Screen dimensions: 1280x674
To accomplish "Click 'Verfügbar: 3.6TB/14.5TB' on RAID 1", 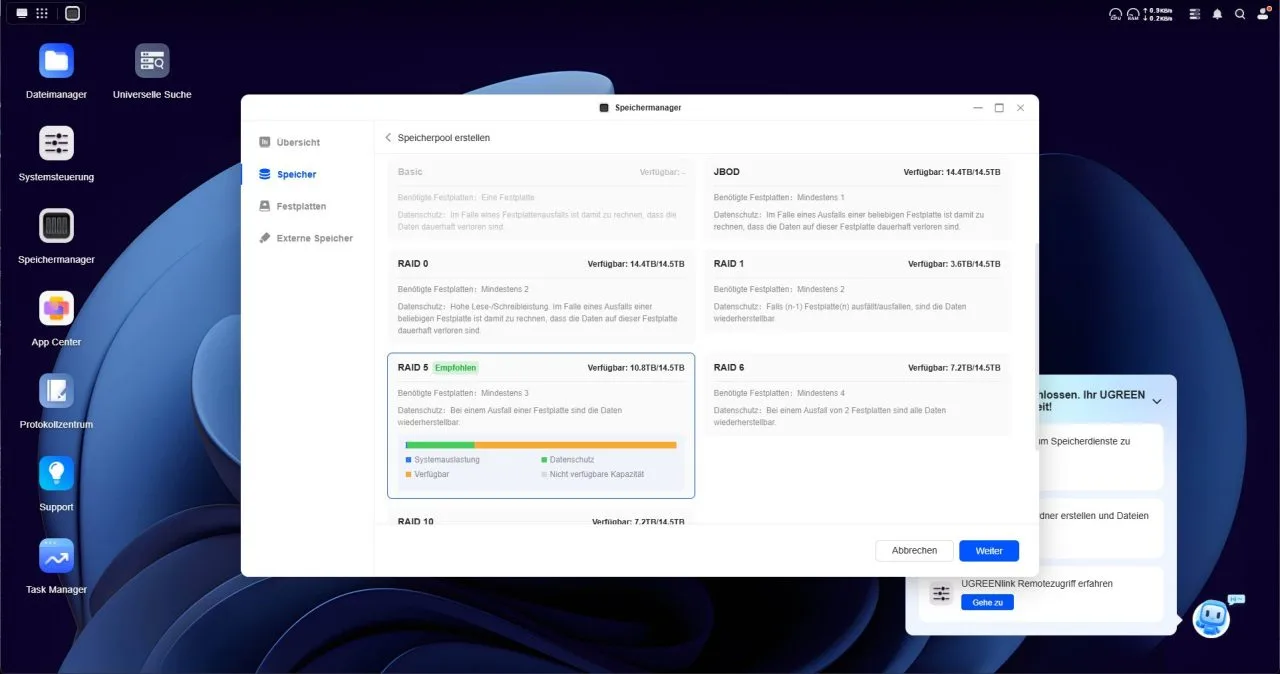I will (x=954, y=264).
